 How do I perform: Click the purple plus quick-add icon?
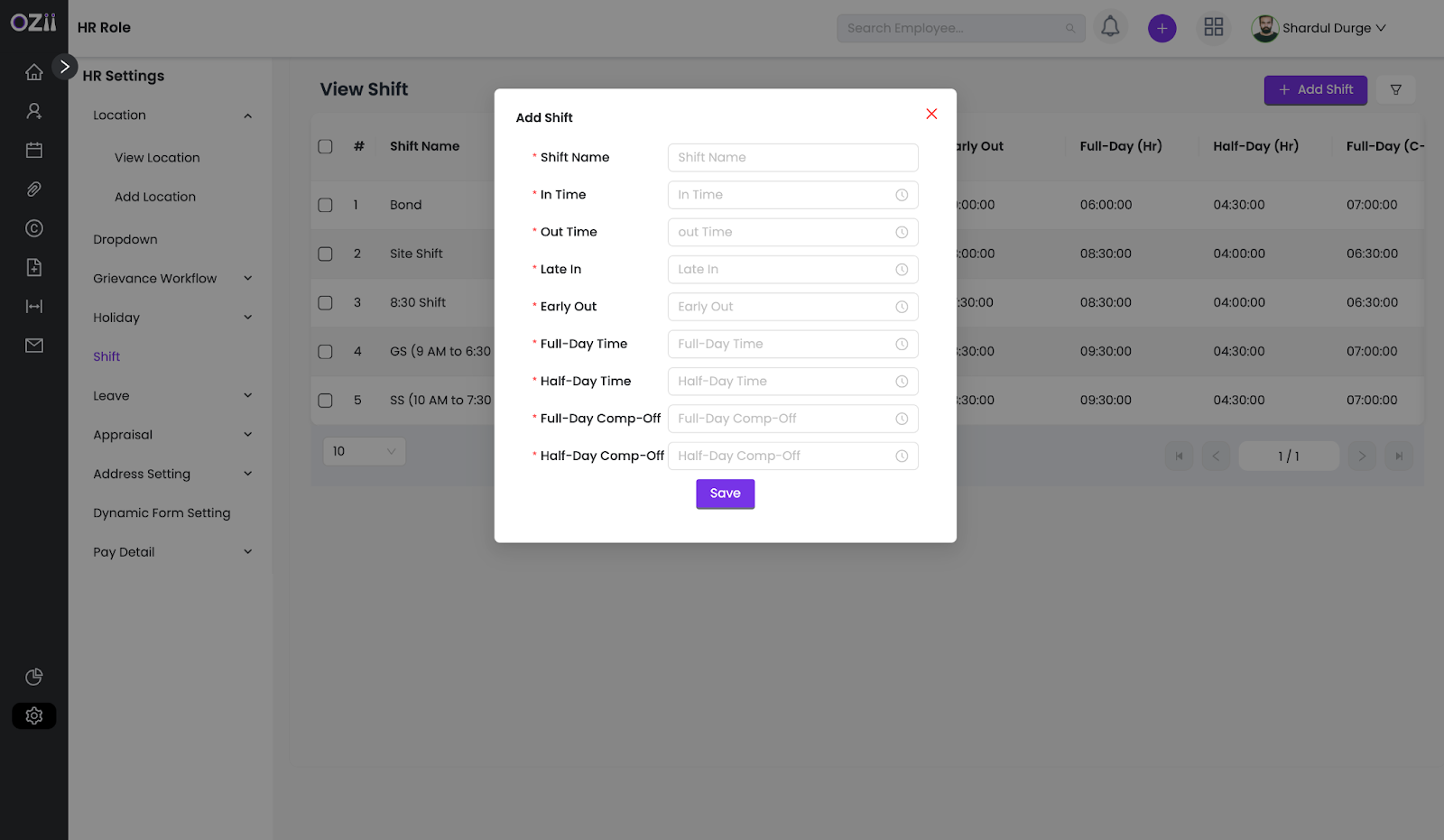point(1162,29)
